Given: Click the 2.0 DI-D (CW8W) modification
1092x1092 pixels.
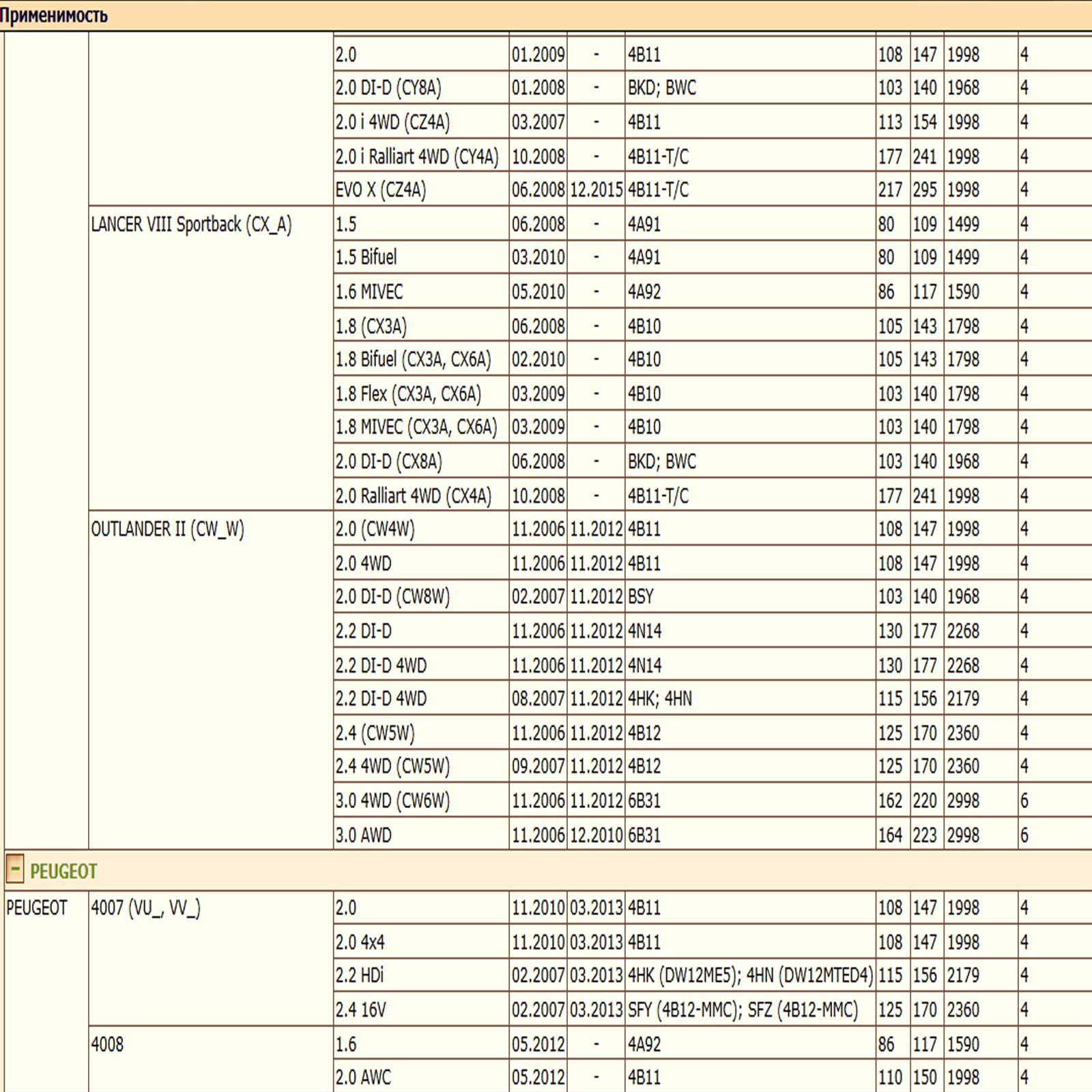Looking at the screenshot, I should (x=392, y=597).
